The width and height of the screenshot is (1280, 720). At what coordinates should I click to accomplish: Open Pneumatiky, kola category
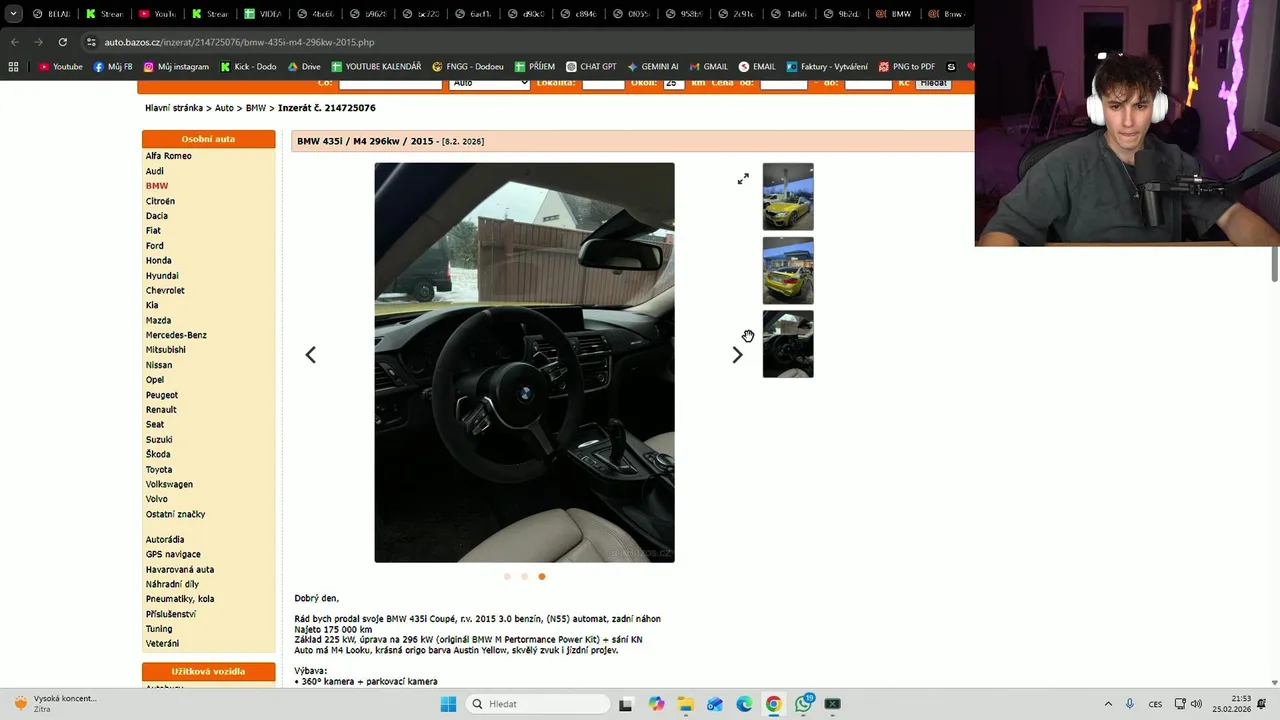180,599
